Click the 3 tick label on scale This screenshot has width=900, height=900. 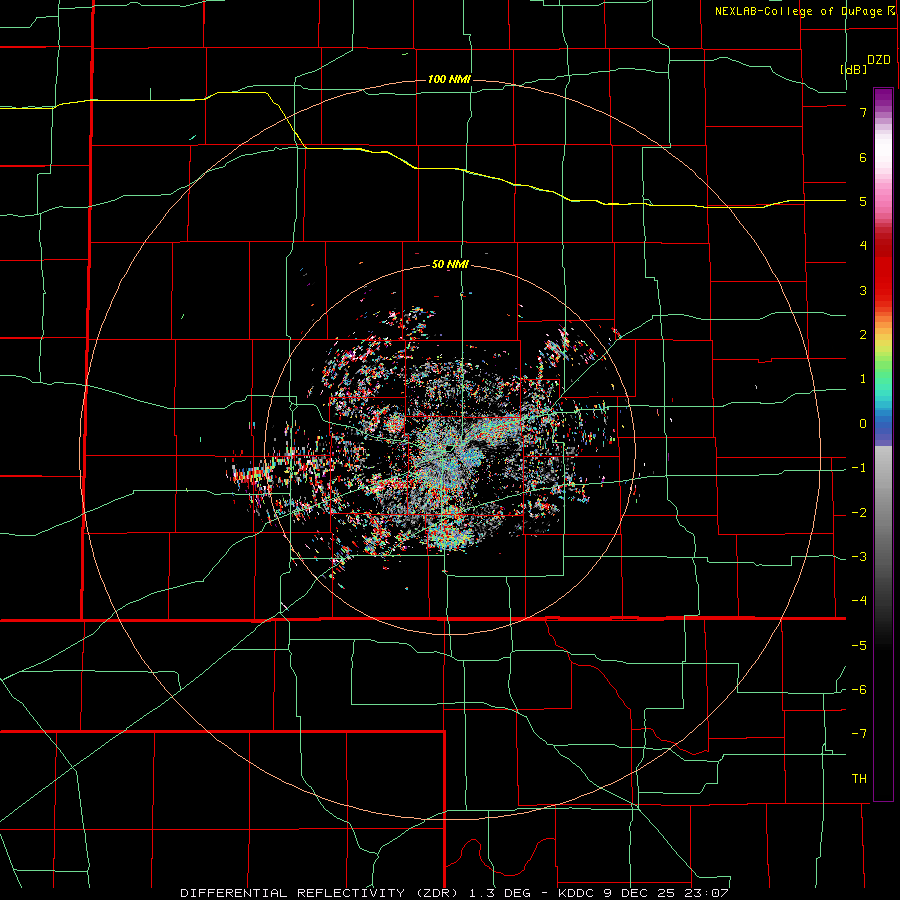[x=863, y=290]
